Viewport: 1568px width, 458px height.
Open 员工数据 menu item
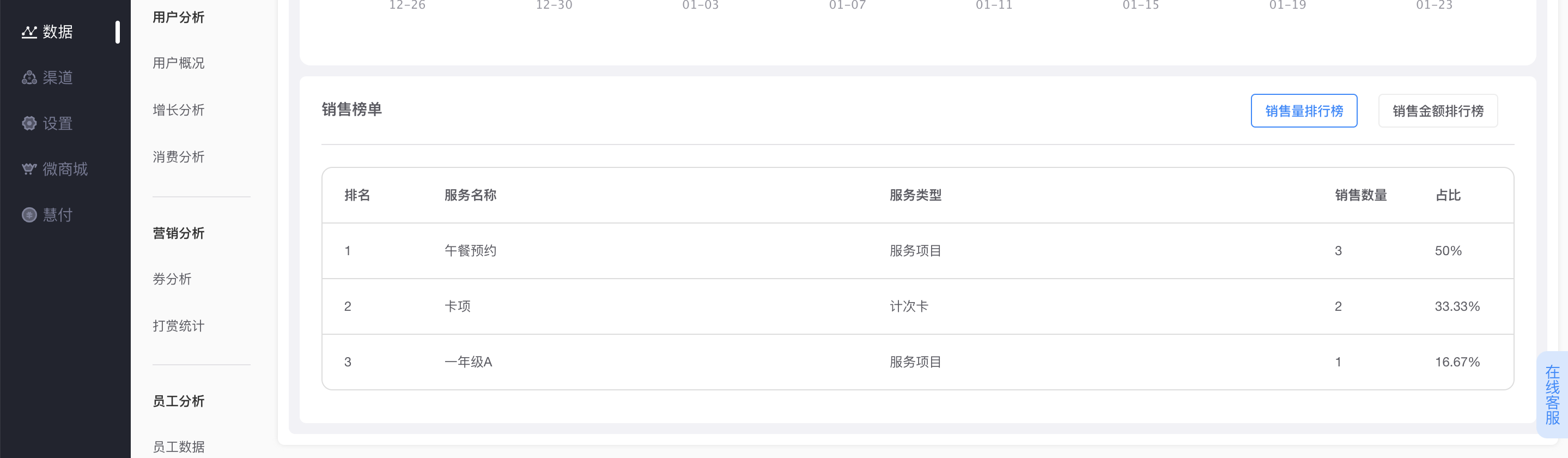[178, 447]
